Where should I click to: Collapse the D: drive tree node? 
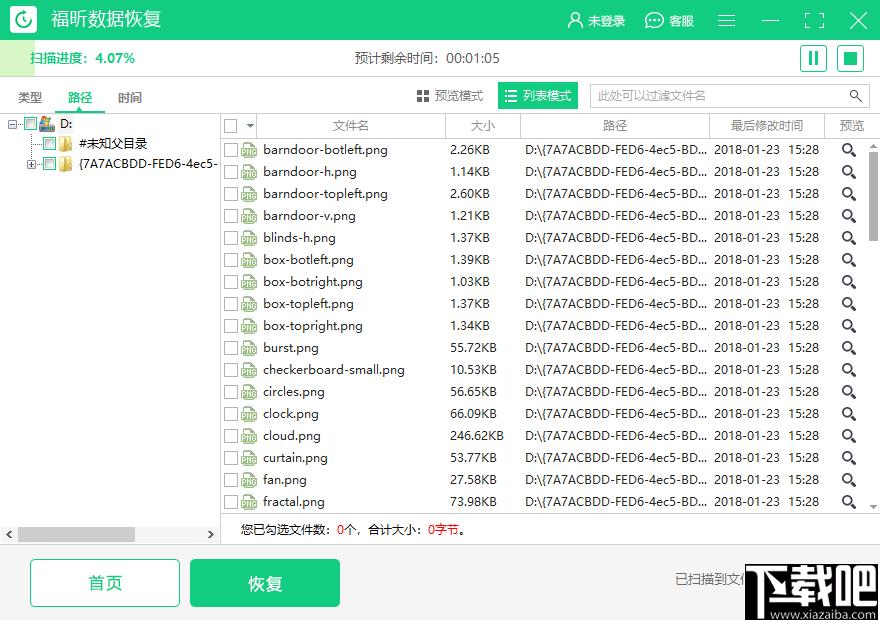tap(12, 124)
